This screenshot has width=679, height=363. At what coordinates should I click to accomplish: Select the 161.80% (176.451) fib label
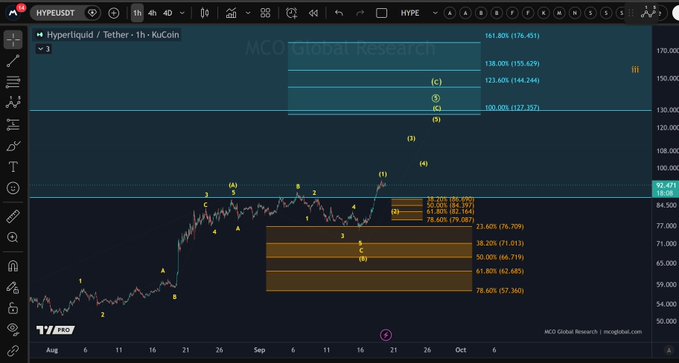(512, 36)
